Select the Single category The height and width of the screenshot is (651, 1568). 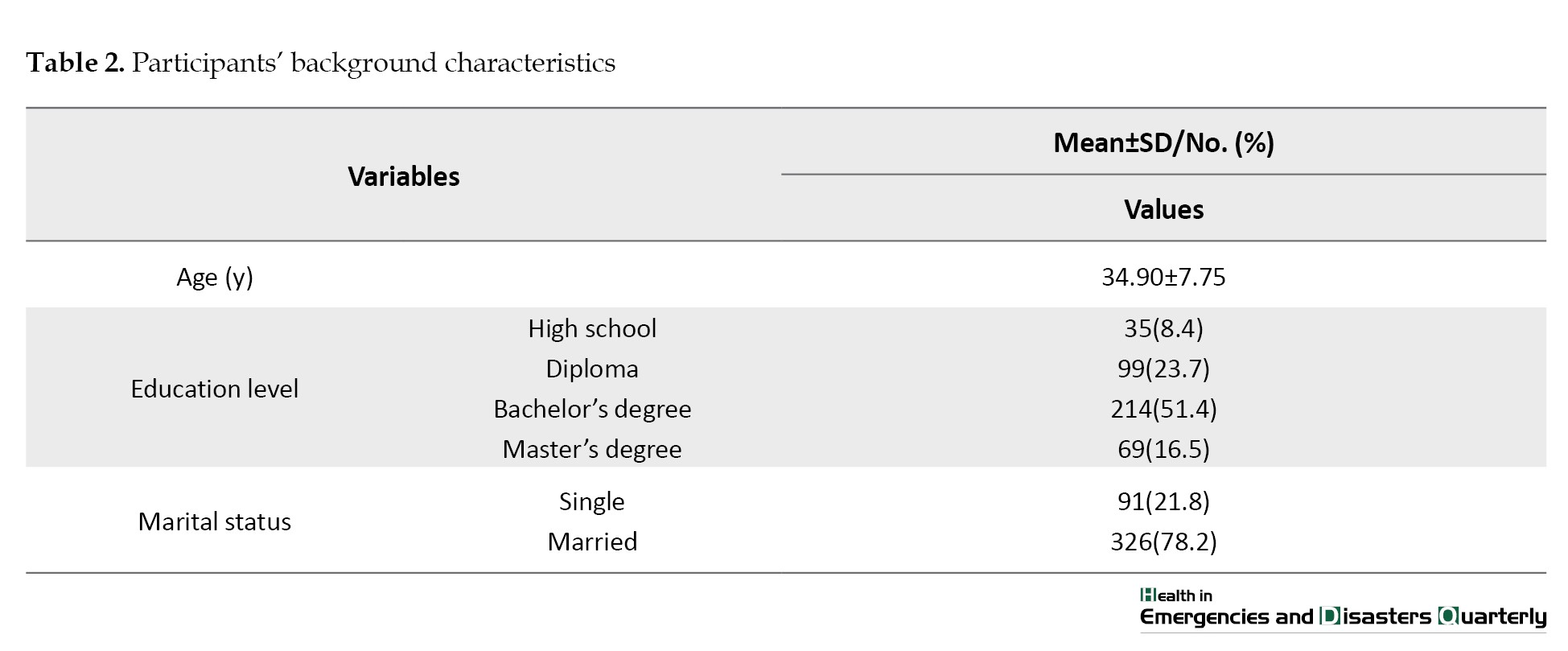pos(592,501)
